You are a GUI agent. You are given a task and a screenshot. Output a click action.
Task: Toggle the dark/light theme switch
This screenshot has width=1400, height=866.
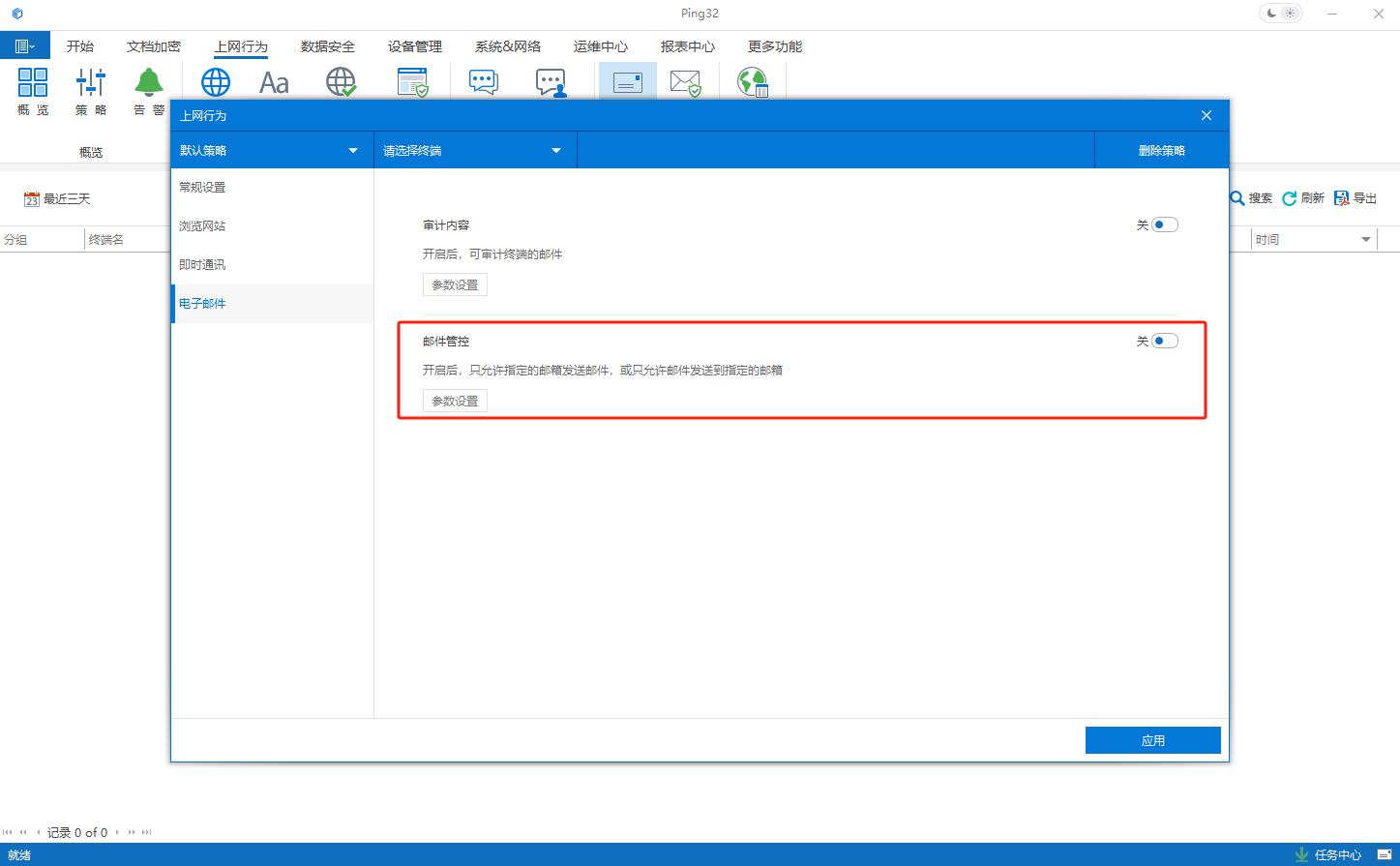pos(1280,14)
